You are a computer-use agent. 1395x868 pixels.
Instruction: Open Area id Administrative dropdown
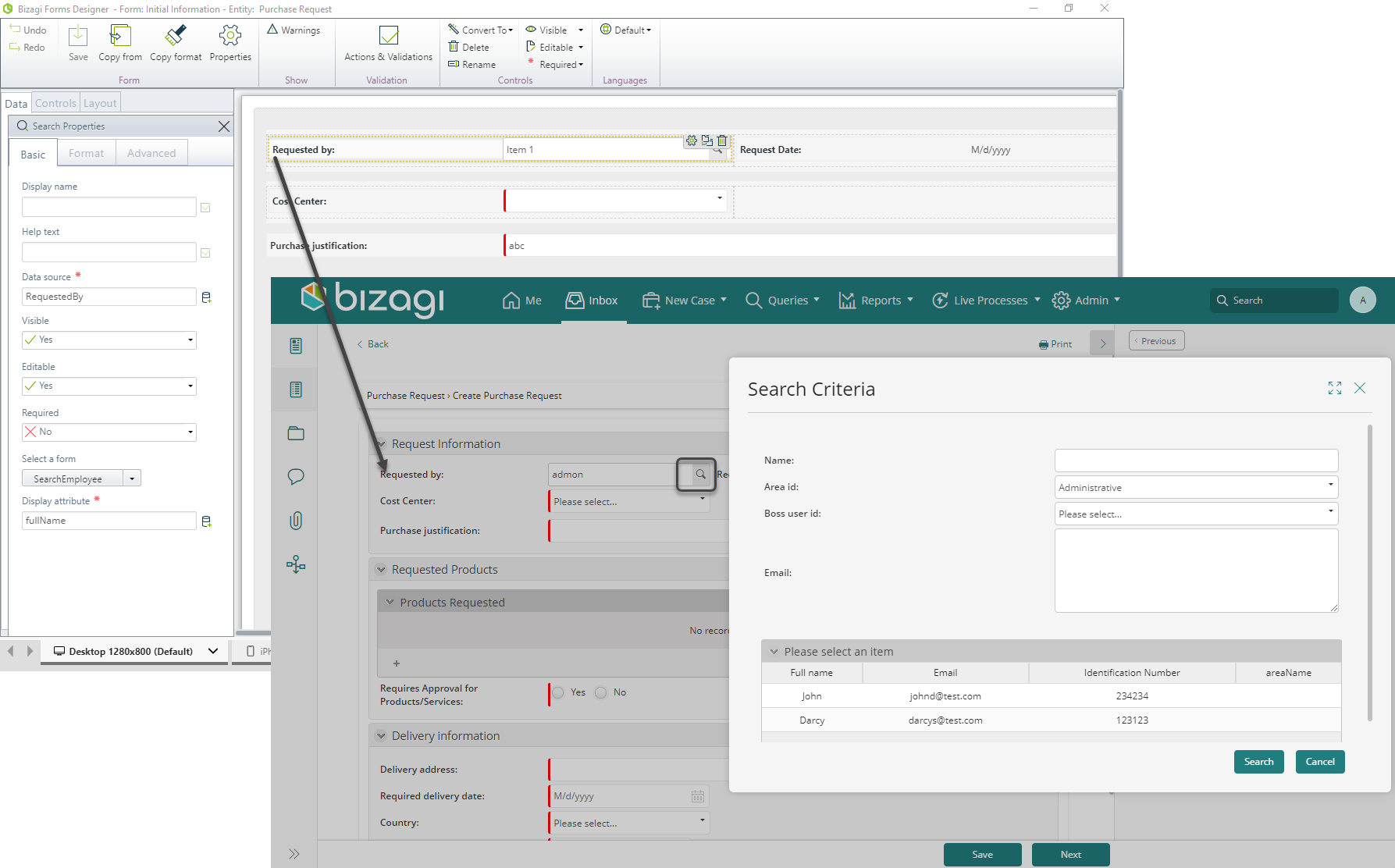click(1196, 487)
